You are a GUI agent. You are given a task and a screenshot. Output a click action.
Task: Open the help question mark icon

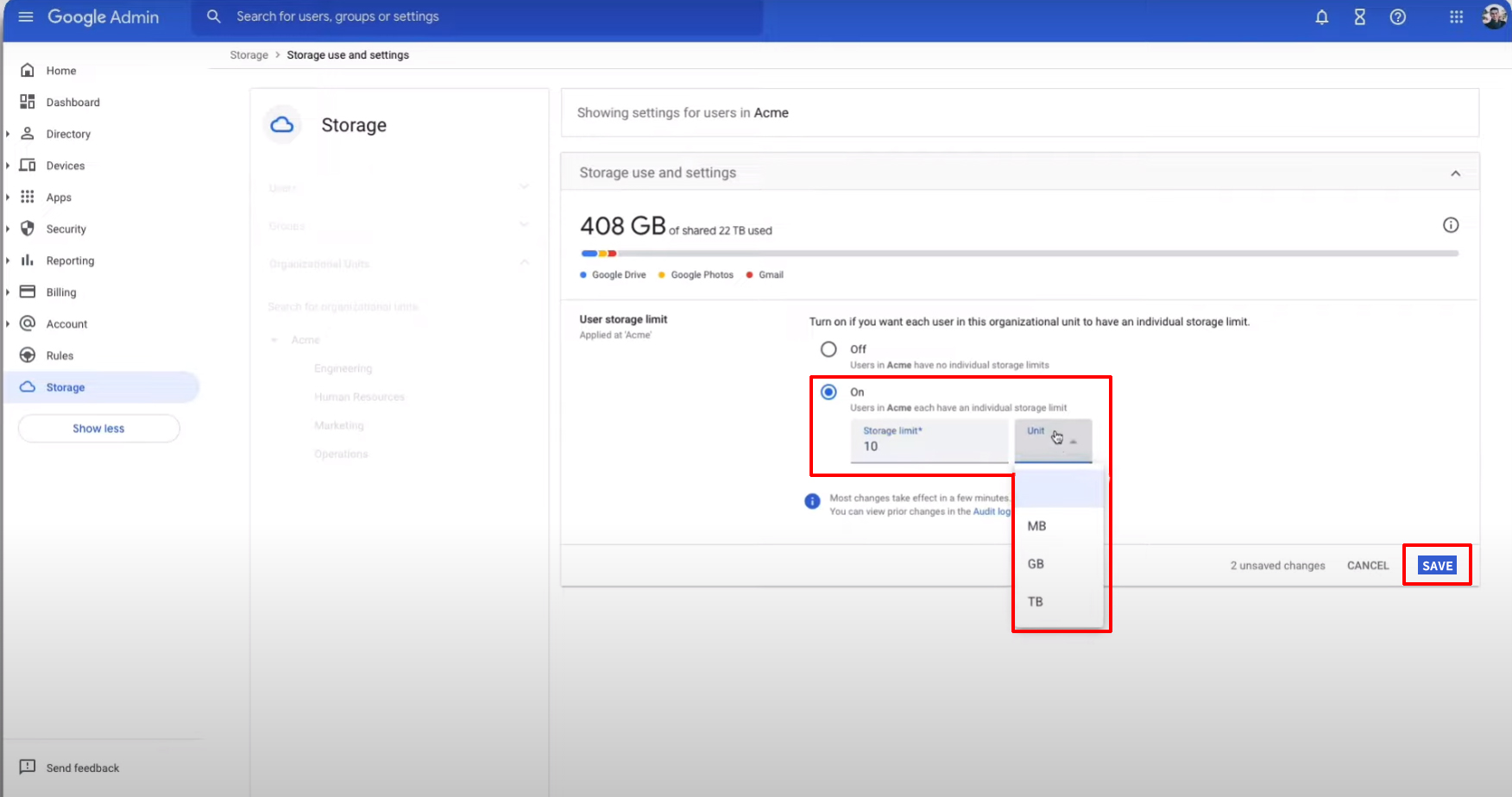pos(1397,17)
